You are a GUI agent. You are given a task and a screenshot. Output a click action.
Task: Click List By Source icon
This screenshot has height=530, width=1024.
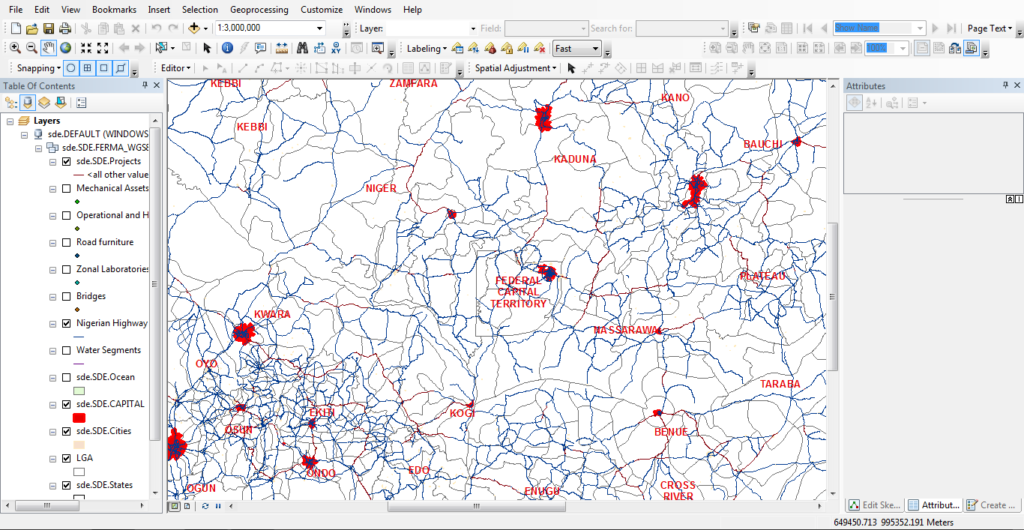(x=28, y=102)
